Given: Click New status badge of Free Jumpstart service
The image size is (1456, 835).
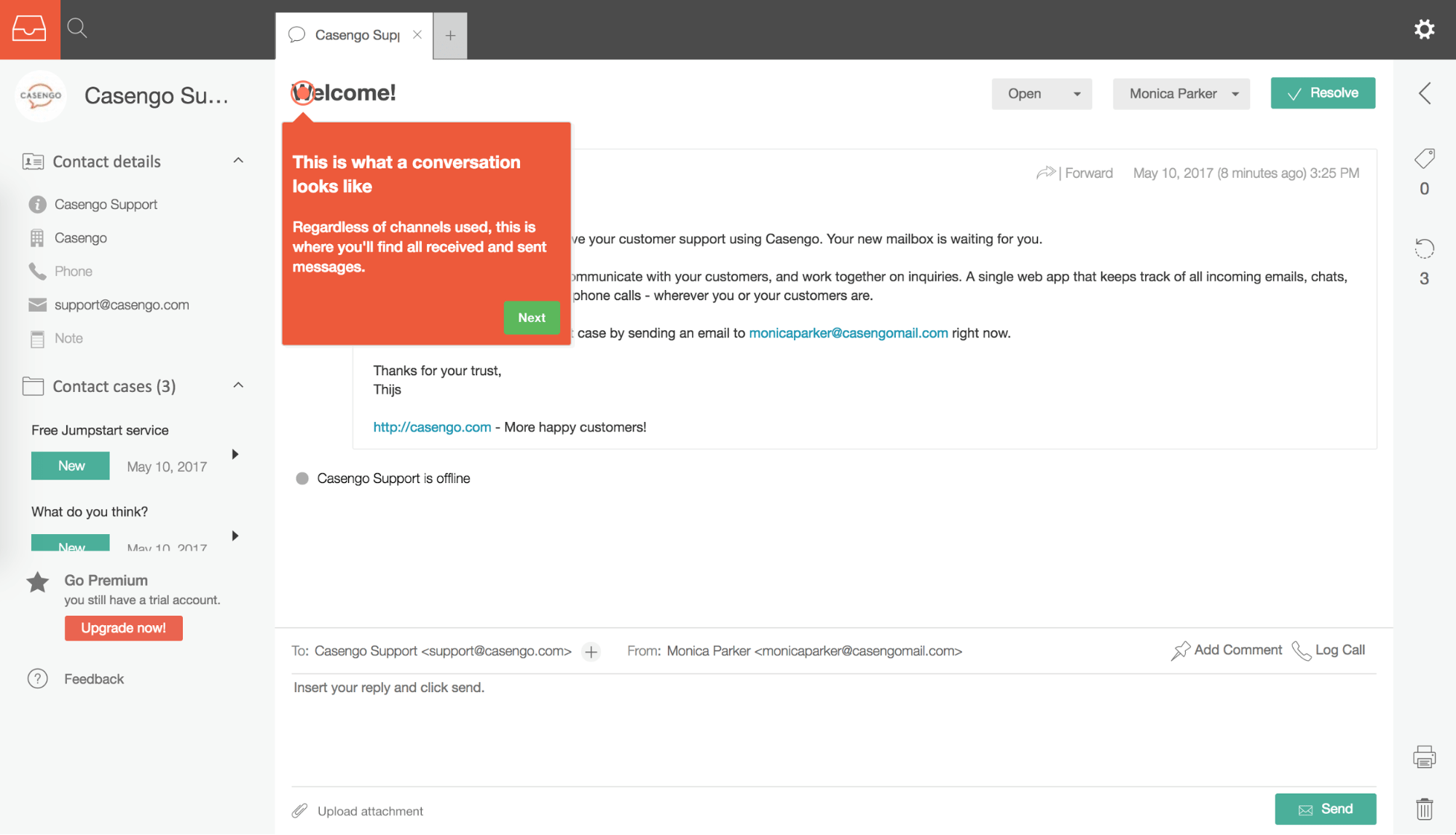Looking at the screenshot, I should coord(71,466).
